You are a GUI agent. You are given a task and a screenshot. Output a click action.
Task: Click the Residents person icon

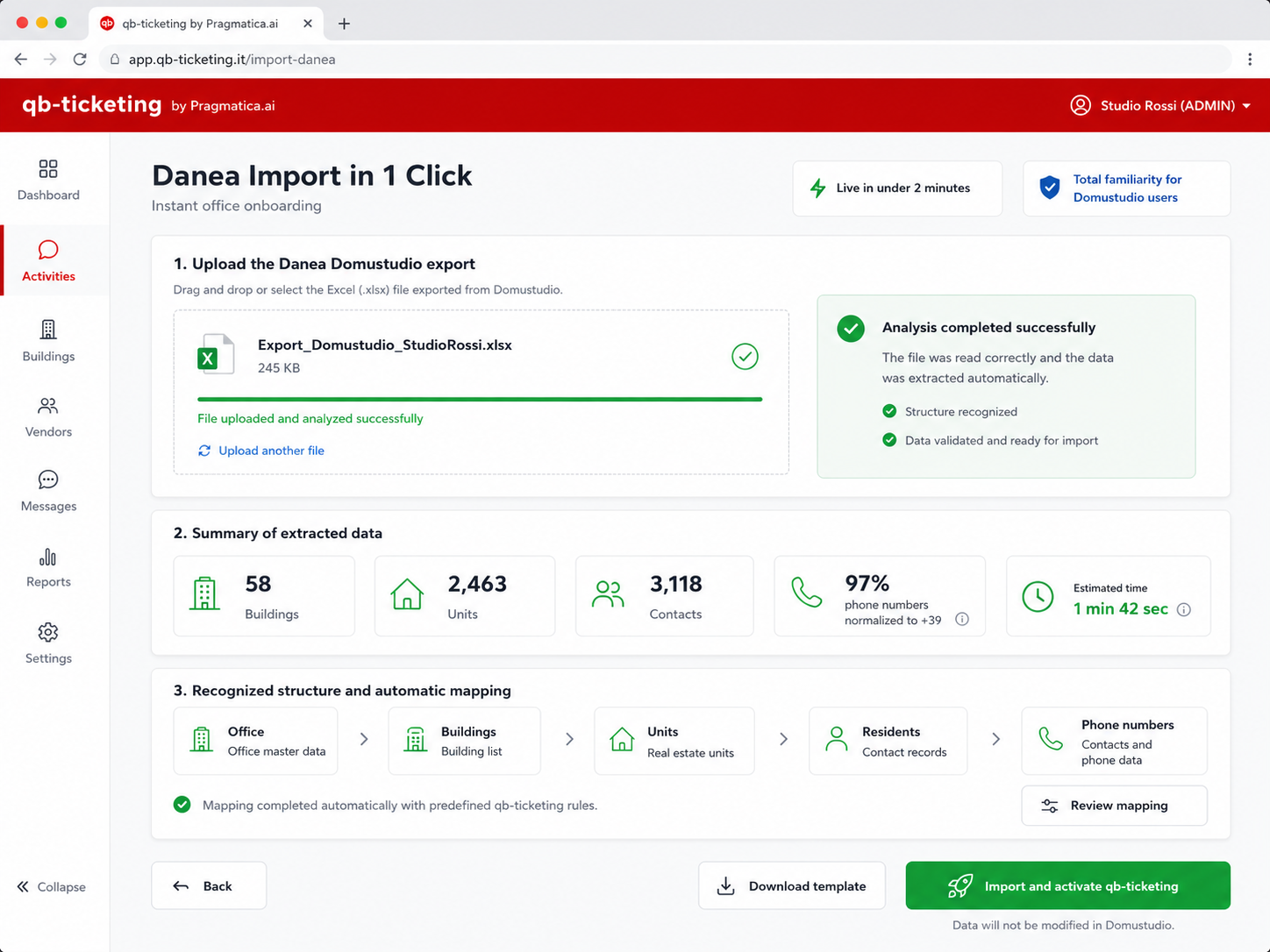tap(837, 739)
